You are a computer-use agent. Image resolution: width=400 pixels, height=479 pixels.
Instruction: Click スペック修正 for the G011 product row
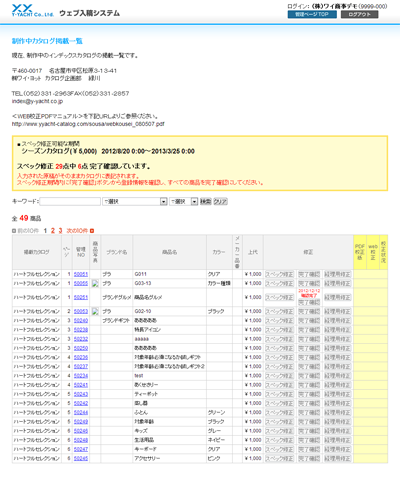279,274
